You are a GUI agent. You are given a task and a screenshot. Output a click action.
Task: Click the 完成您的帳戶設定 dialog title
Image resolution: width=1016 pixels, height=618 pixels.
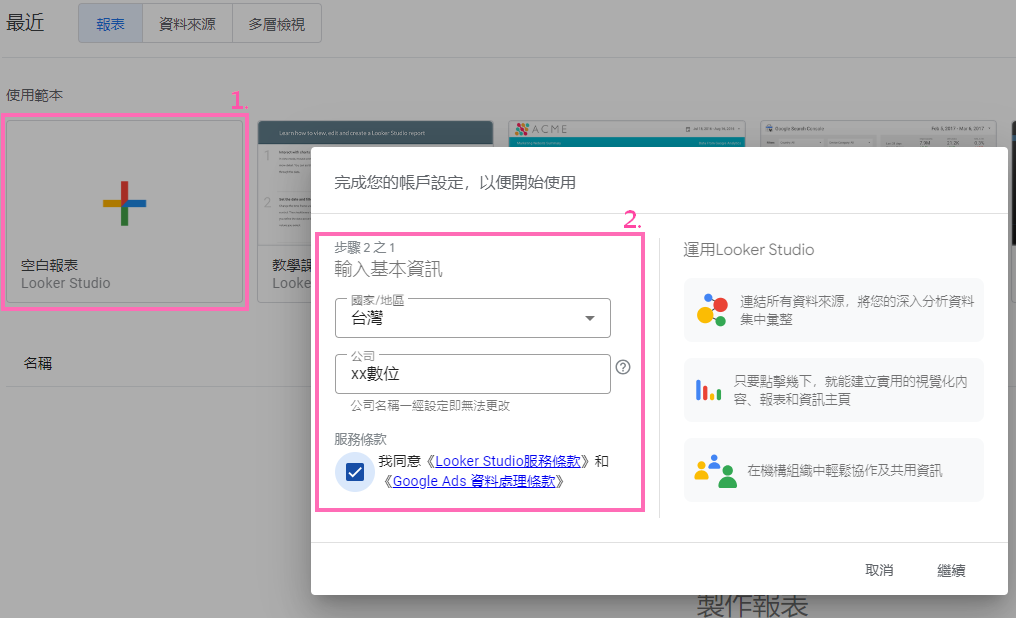click(x=455, y=183)
